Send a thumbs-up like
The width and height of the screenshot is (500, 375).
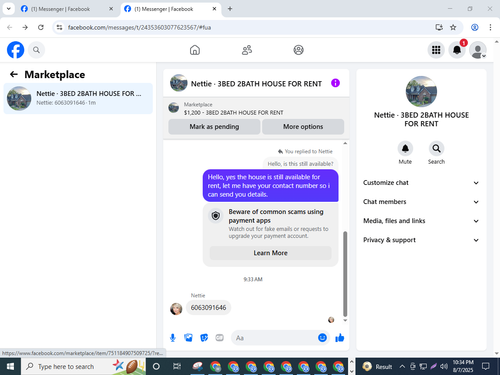pyautogui.click(x=340, y=338)
